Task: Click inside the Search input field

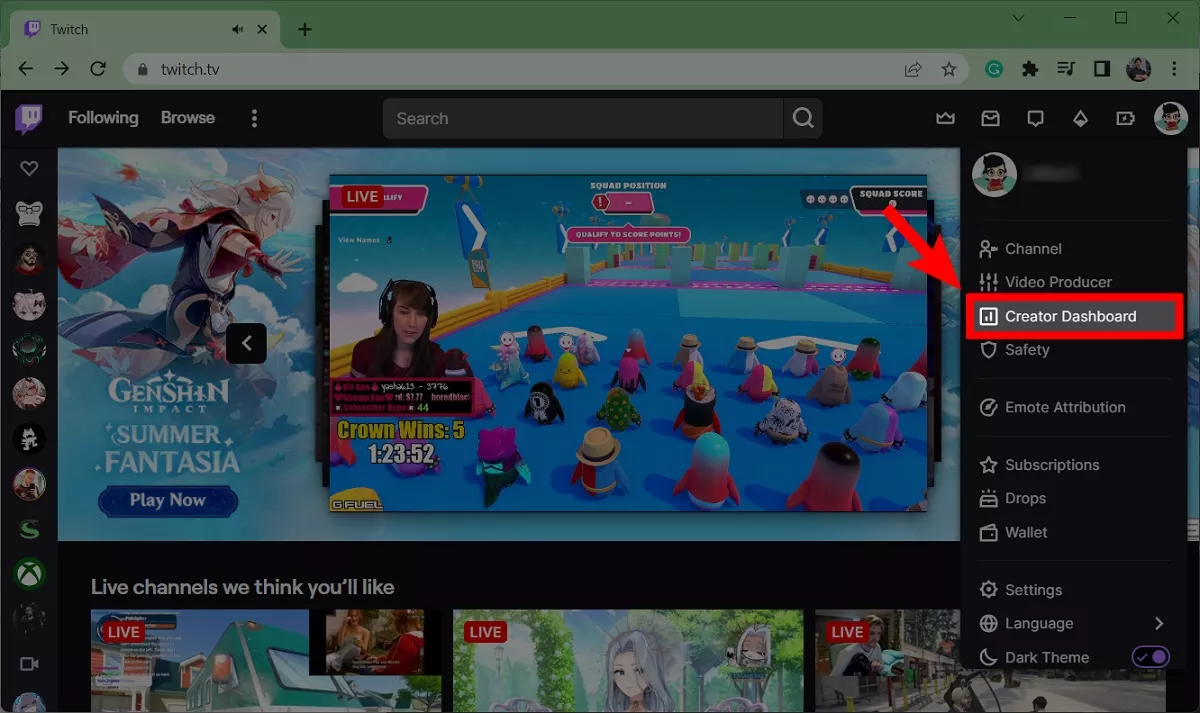Action: (x=580, y=118)
